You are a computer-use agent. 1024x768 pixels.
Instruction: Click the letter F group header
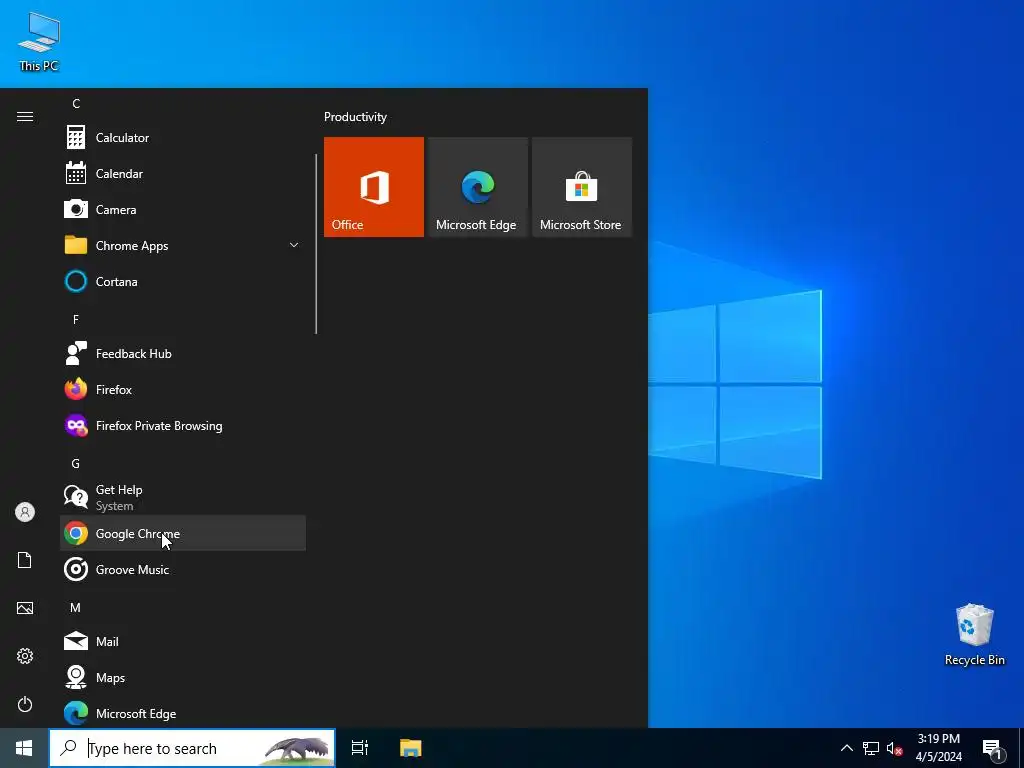(76, 319)
